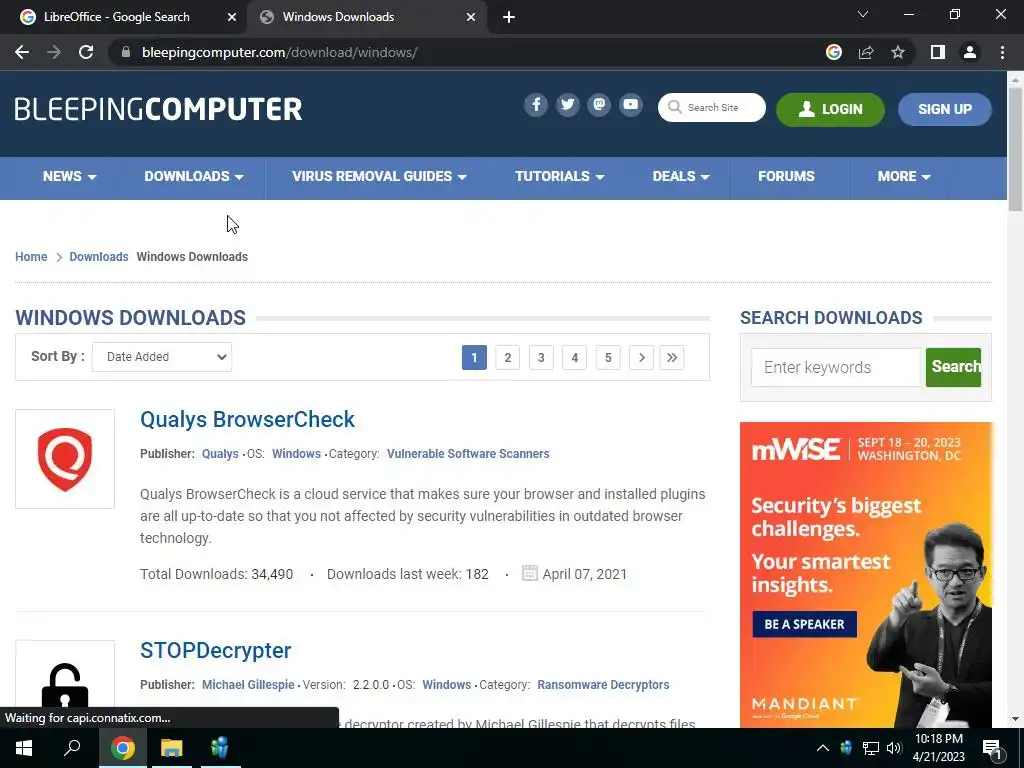
Task: Open a new browser tab
Action: [509, 17]
